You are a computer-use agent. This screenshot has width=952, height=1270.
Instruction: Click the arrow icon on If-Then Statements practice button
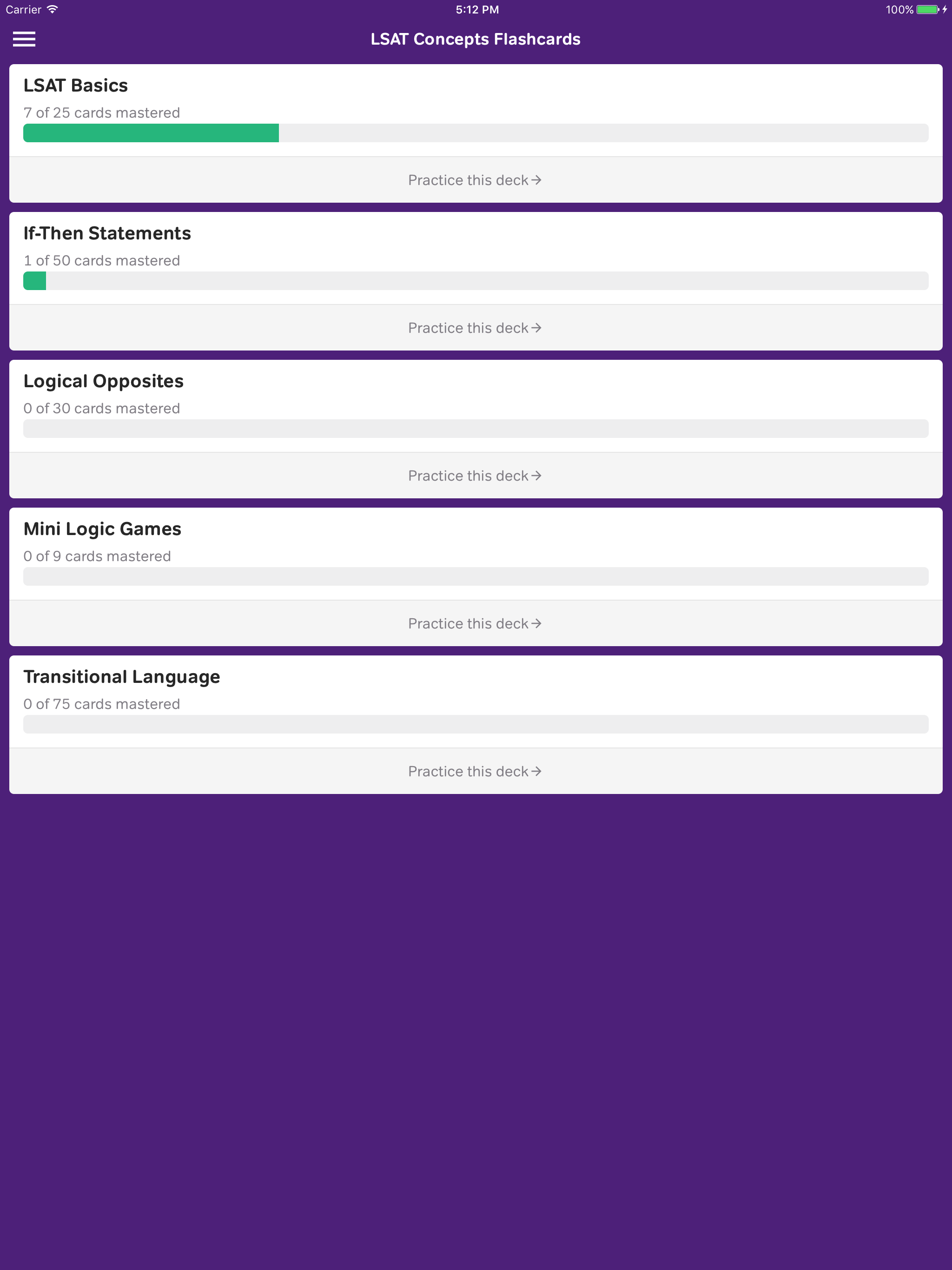coord(537,327)
